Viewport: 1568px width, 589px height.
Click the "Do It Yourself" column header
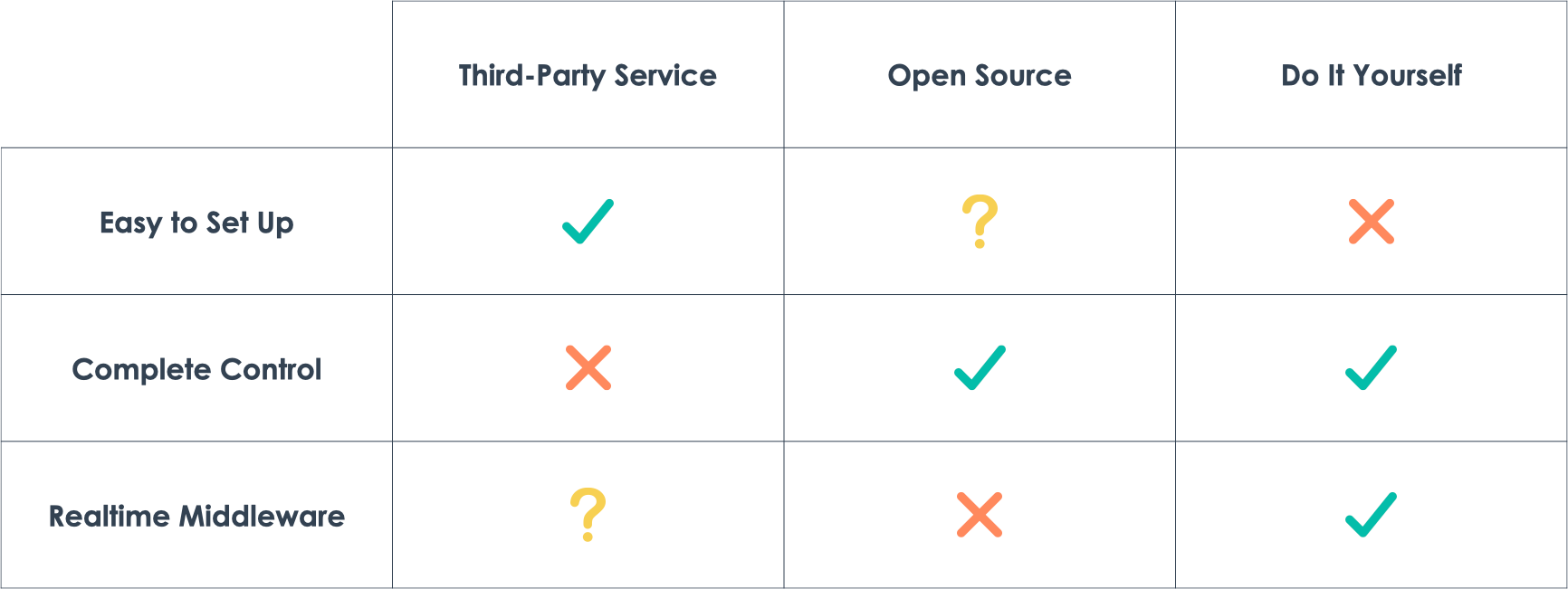[x=1371, y=76]
